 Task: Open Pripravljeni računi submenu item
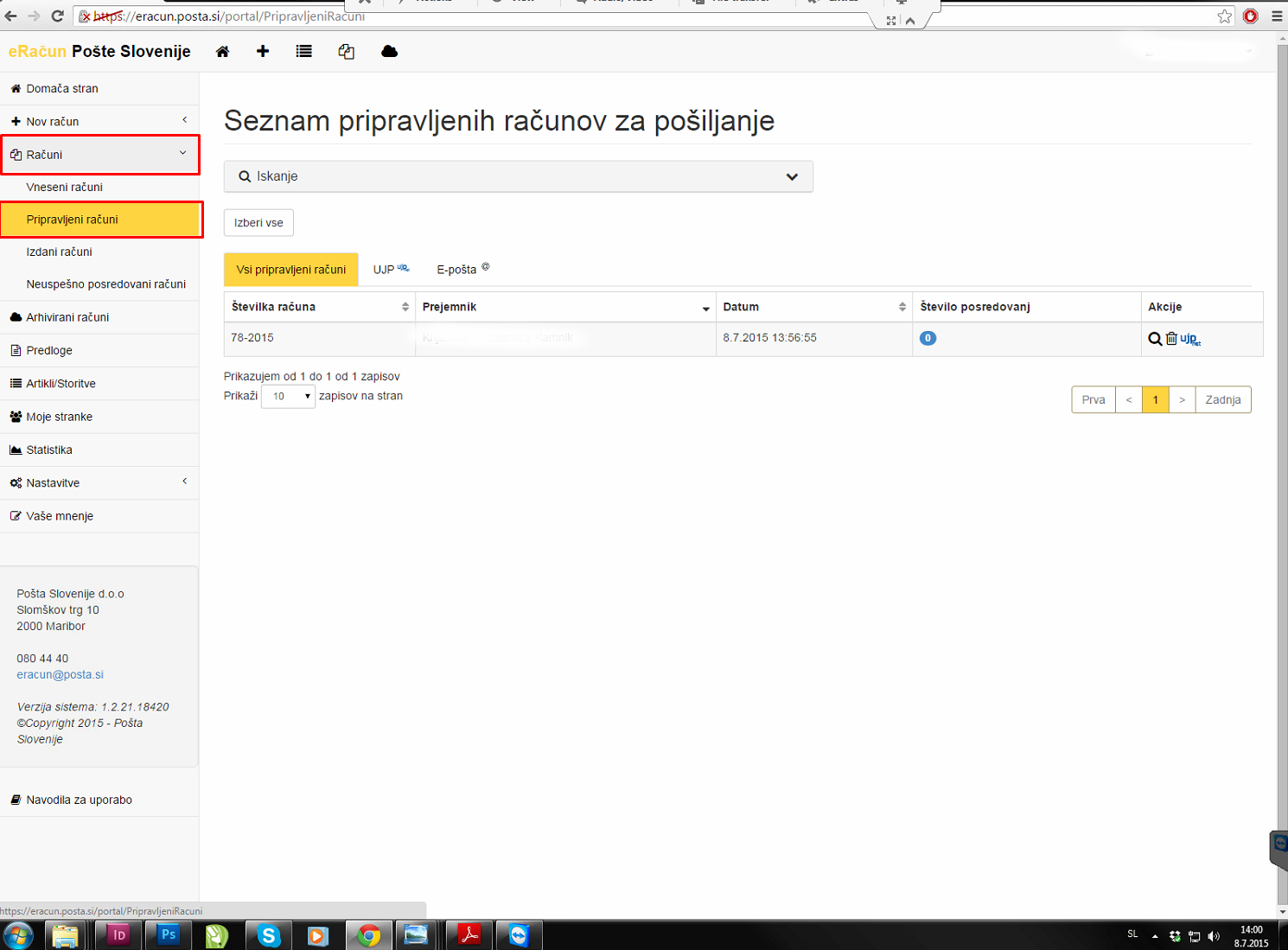pos(101,220)
